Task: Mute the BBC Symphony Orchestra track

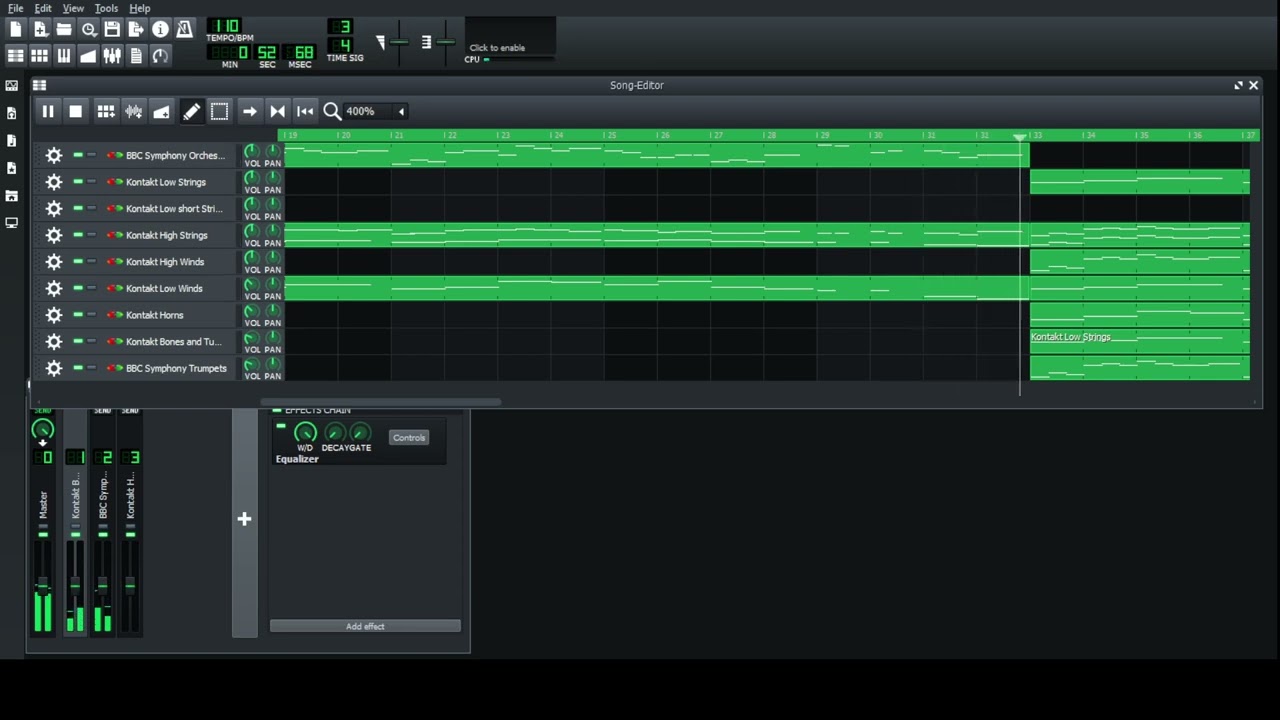Action: coord(78,155)
